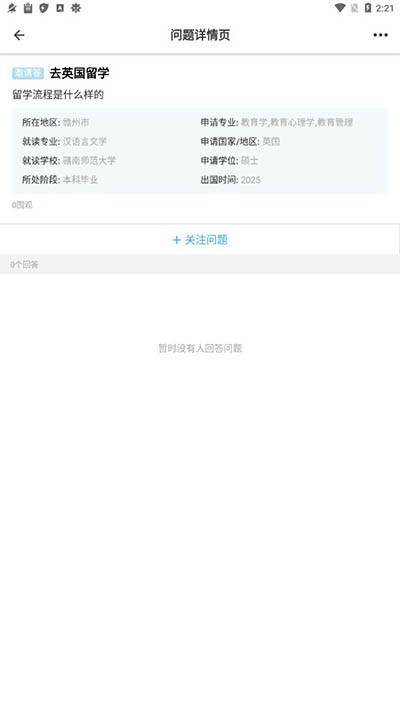Tap the blue tag before 去英国留学

coord(28,73)
